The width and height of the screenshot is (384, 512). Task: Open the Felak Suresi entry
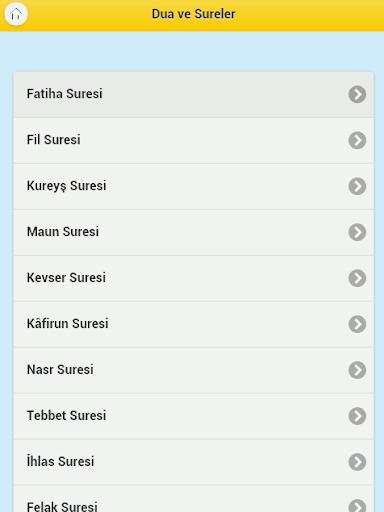point(194,499)
